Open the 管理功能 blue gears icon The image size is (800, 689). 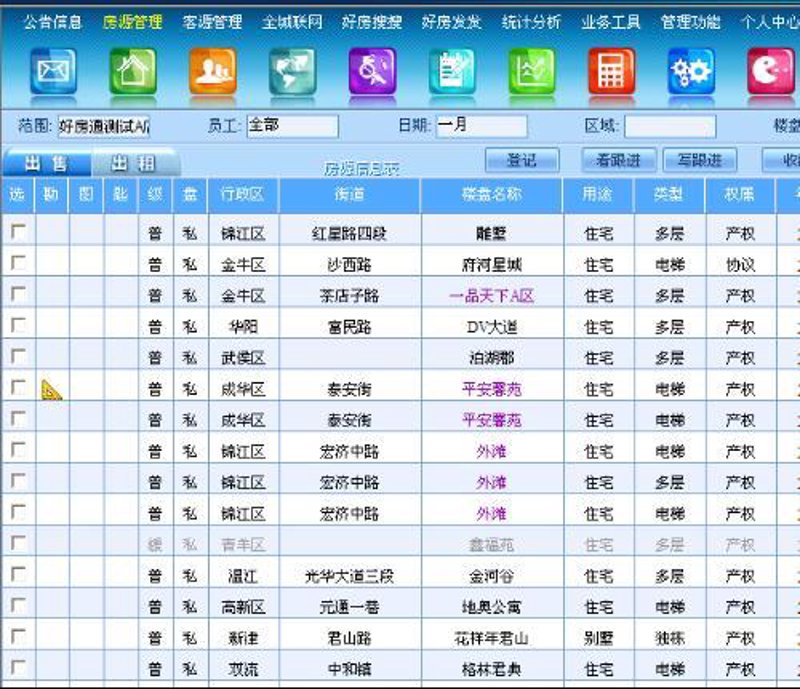click(691, 71)
